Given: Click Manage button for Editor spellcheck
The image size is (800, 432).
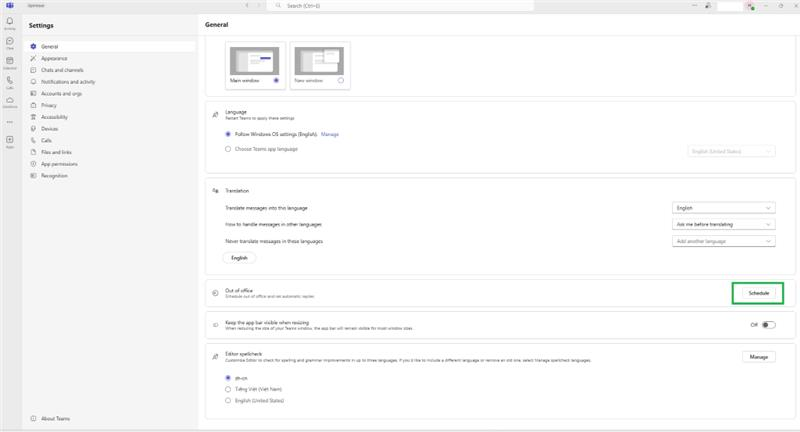Looking at the screenshot, I should coord(759,357).
